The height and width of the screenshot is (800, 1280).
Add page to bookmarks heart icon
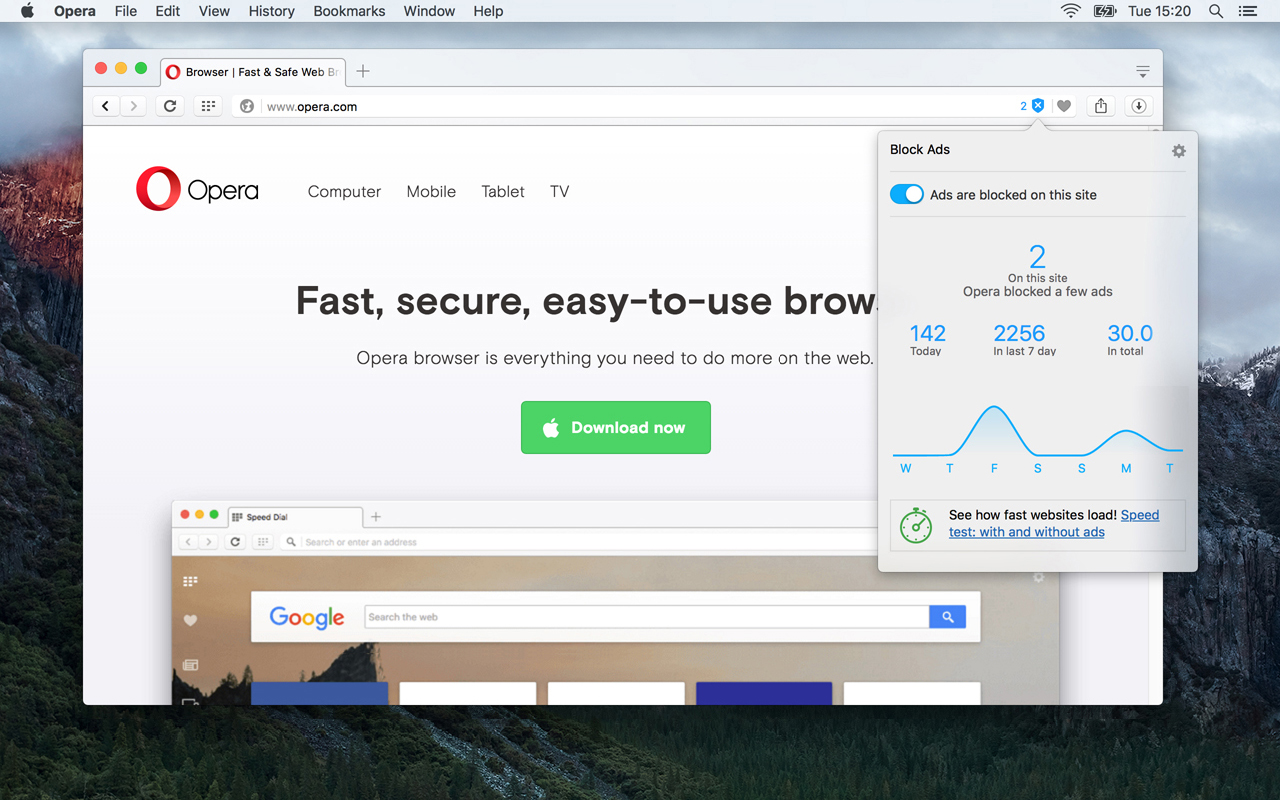pos(1064,106)
